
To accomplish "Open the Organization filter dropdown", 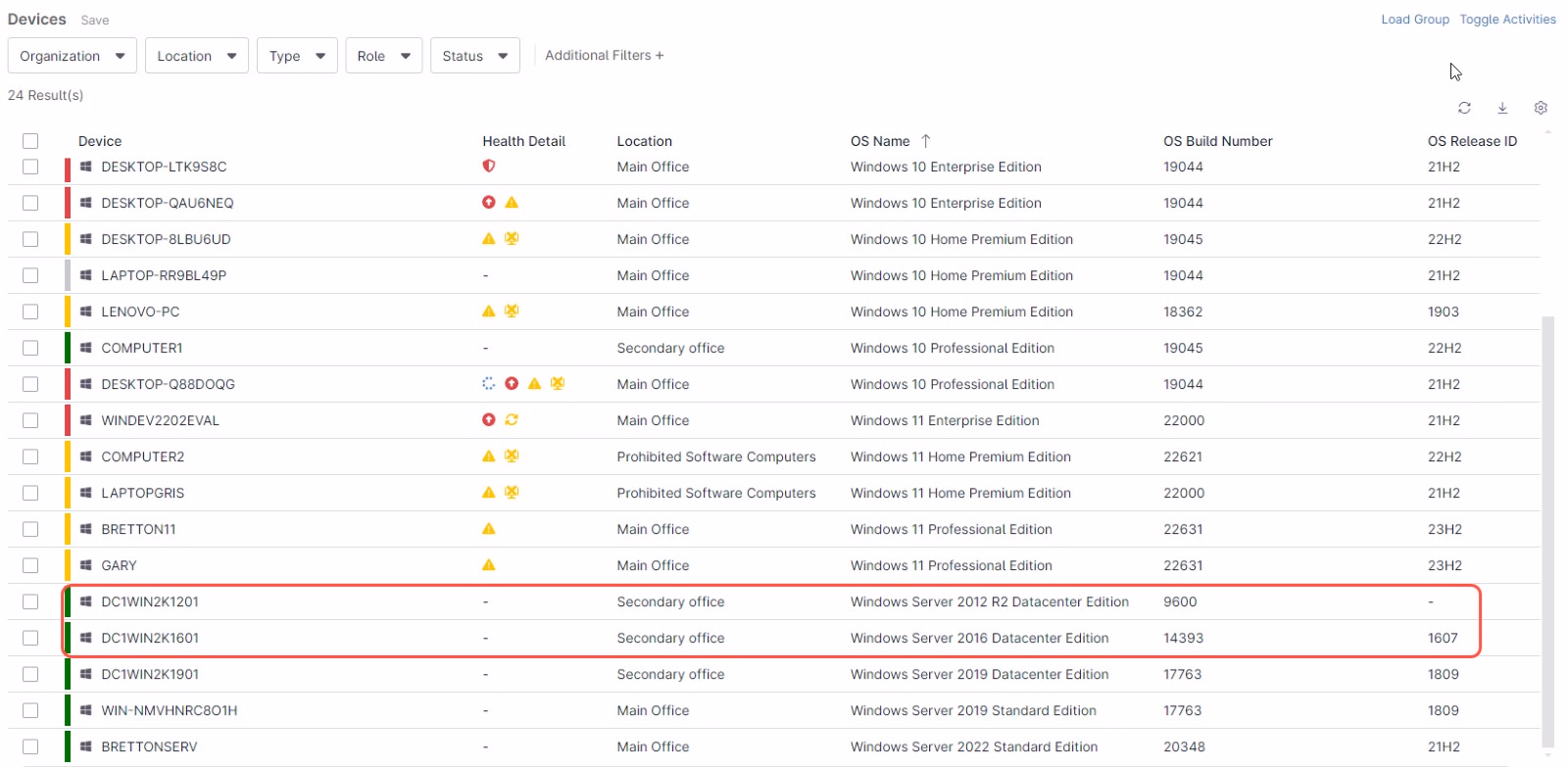I will click(x=73, y=56).
